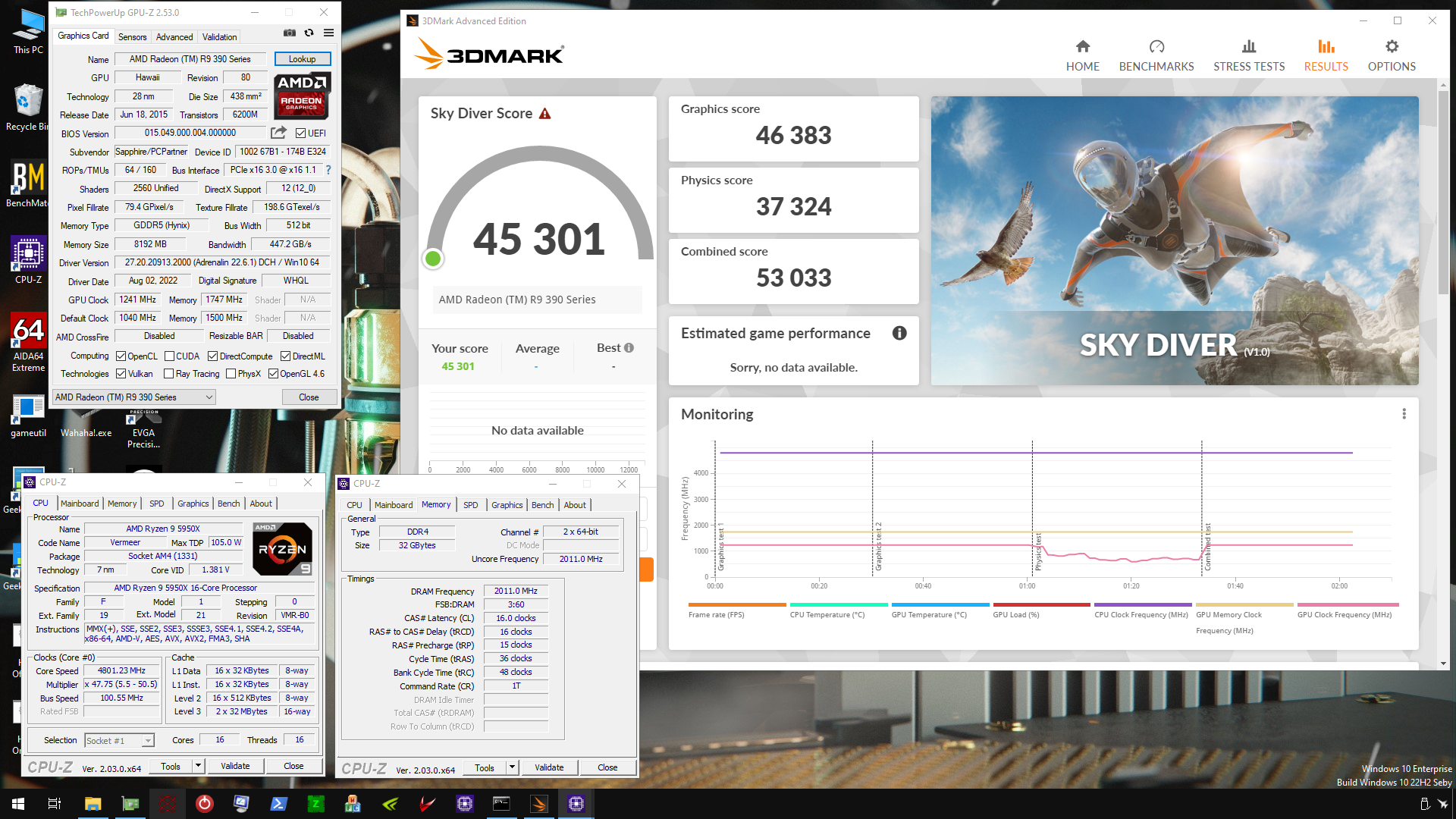Screen dimensions: 1456x819
Task: Select Mainboard tab in left CPU-Z window
Action: point(80,504)
